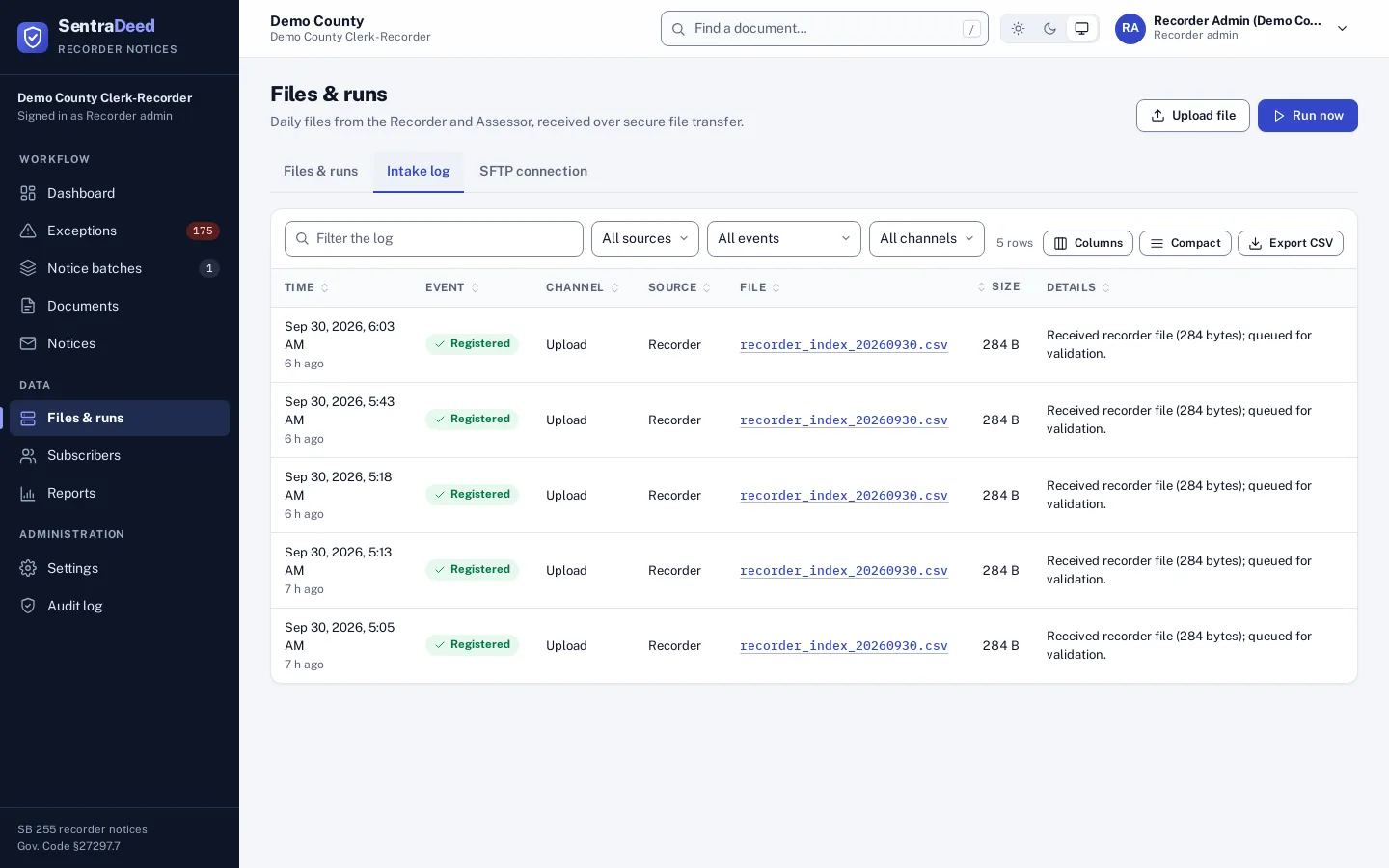Open the All sources filter dropdown
This screenshot has width=1389, height=868.
click(645, 239)
